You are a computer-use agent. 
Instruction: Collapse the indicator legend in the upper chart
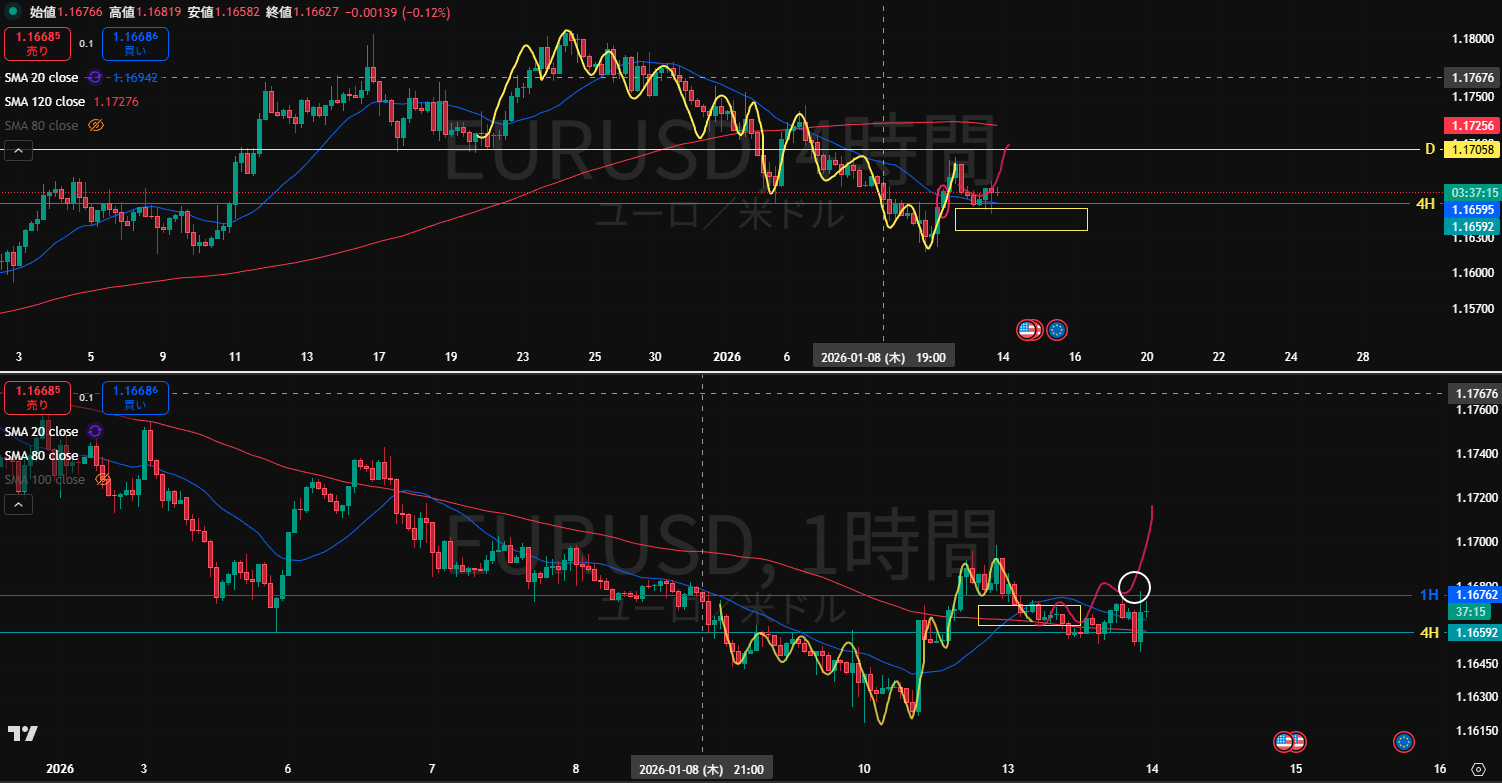pos(18,151)
